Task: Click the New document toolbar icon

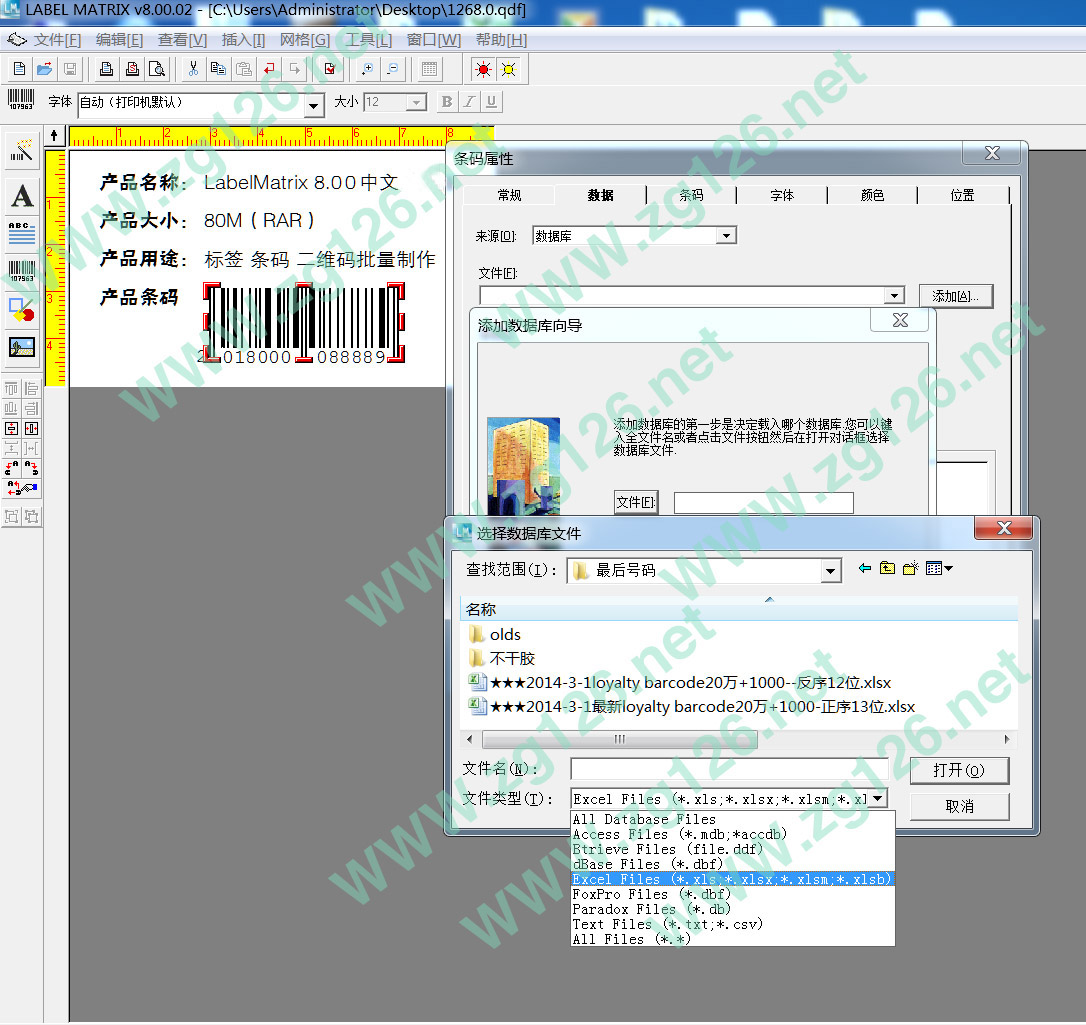Action: pyautogui.click(x=19, y=69)
